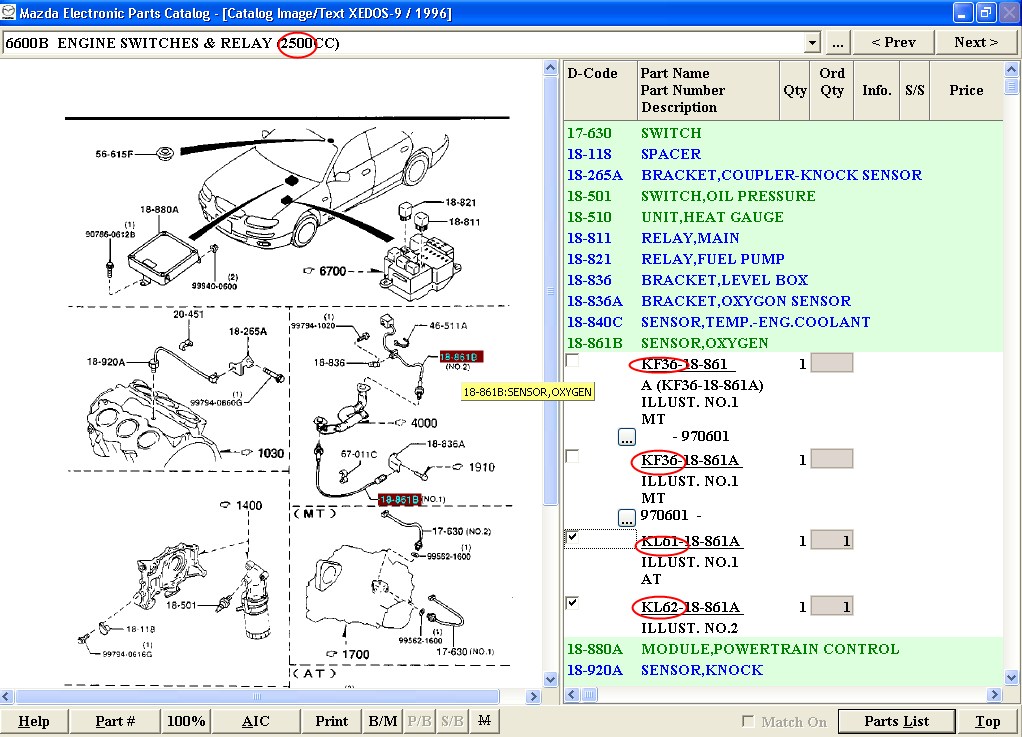Image resolution: width=1022 pixels, height=737 pixels.
Task: Select UNIT,HEAT GAUGE row
Action: (783, 217)
